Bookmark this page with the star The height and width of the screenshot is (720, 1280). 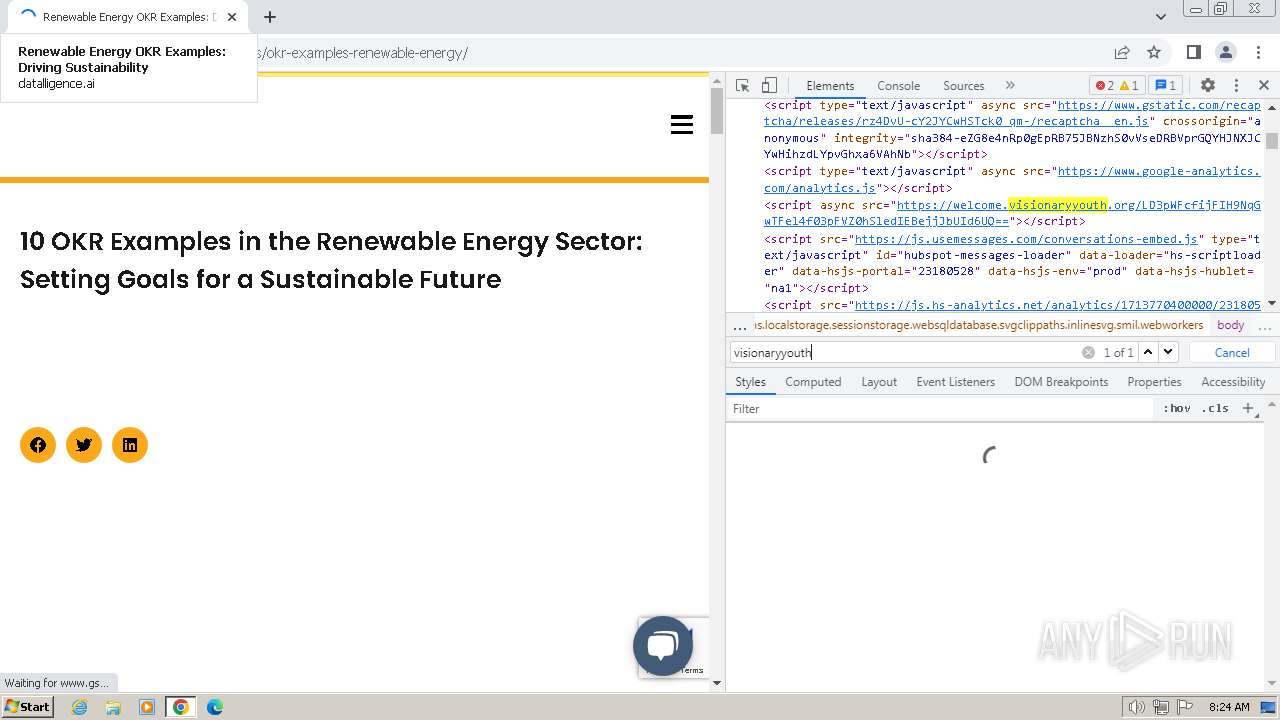click(x=1154, y=52)
